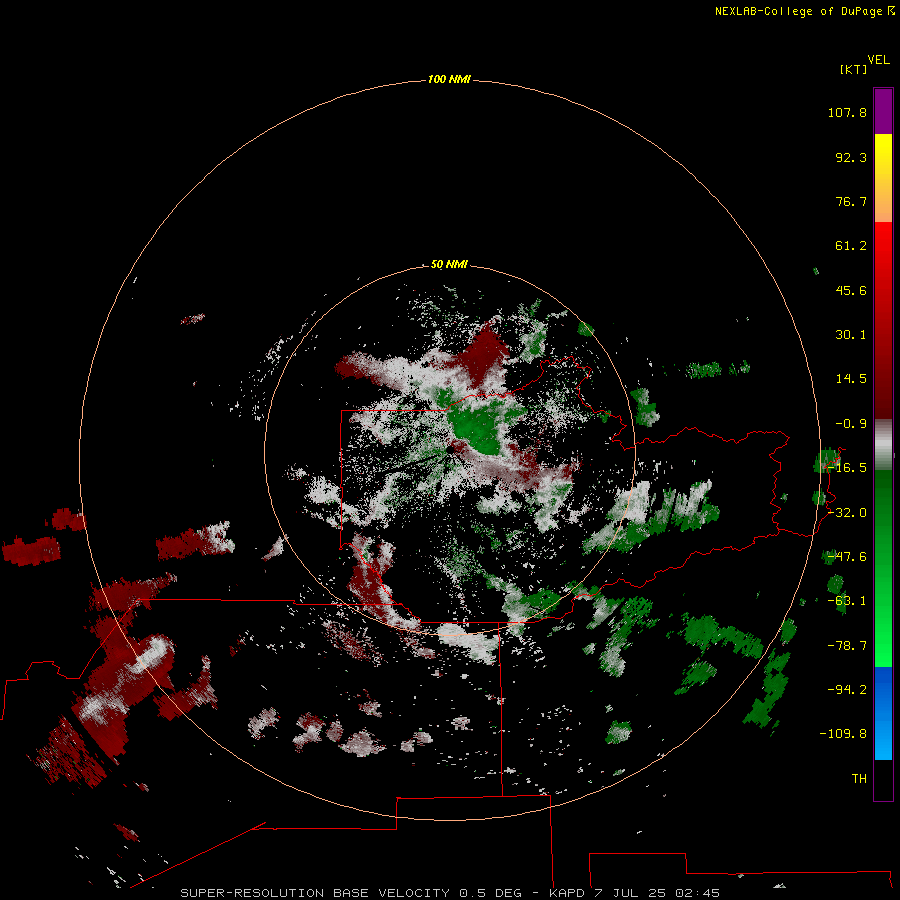Click the [KT] units label
The height and width of the screenshot is (900, 900).
[x=853, y=69]
